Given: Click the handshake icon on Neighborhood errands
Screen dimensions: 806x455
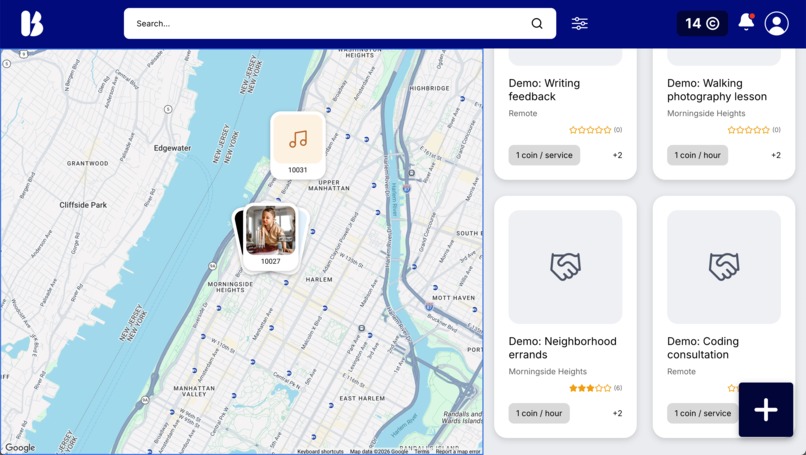Looking at the screenshot, I should pyautogui.click(x=565, y=266).
